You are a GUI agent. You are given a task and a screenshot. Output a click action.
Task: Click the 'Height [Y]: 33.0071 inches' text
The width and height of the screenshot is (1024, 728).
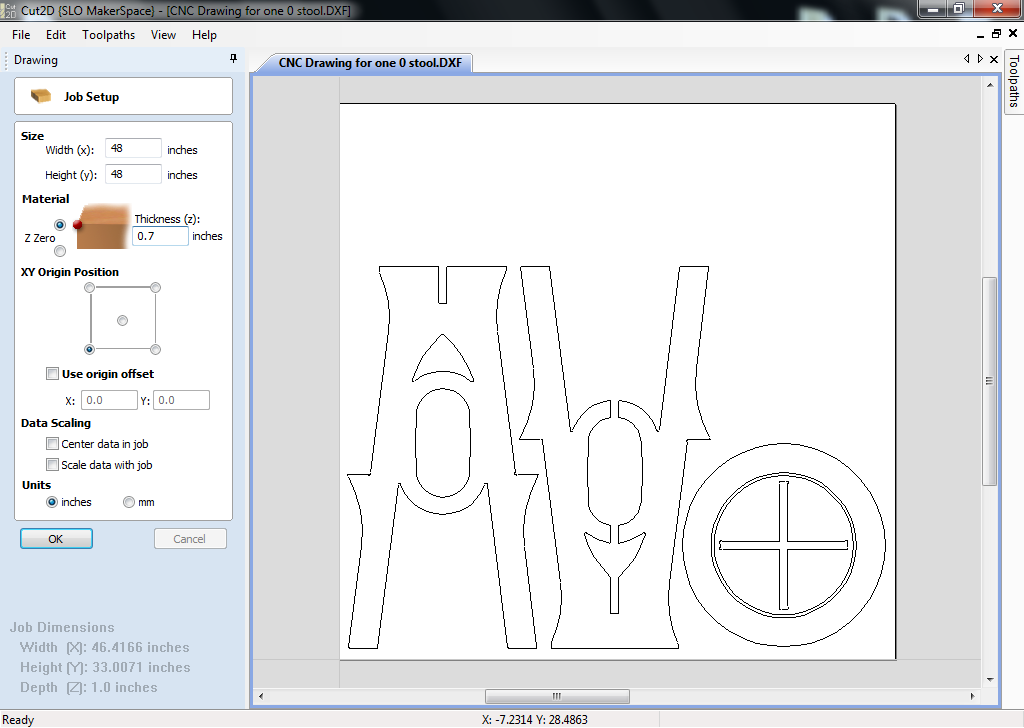pyautogui.click(x=105, y=667)
